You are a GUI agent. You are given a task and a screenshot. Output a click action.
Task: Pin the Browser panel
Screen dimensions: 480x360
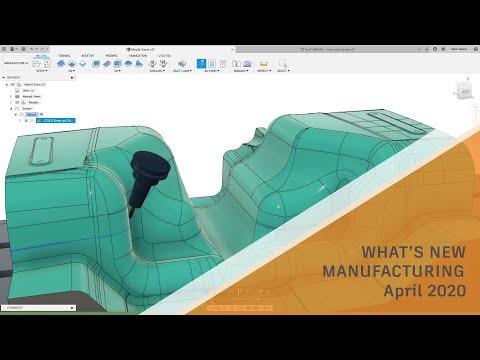[72, 77]
